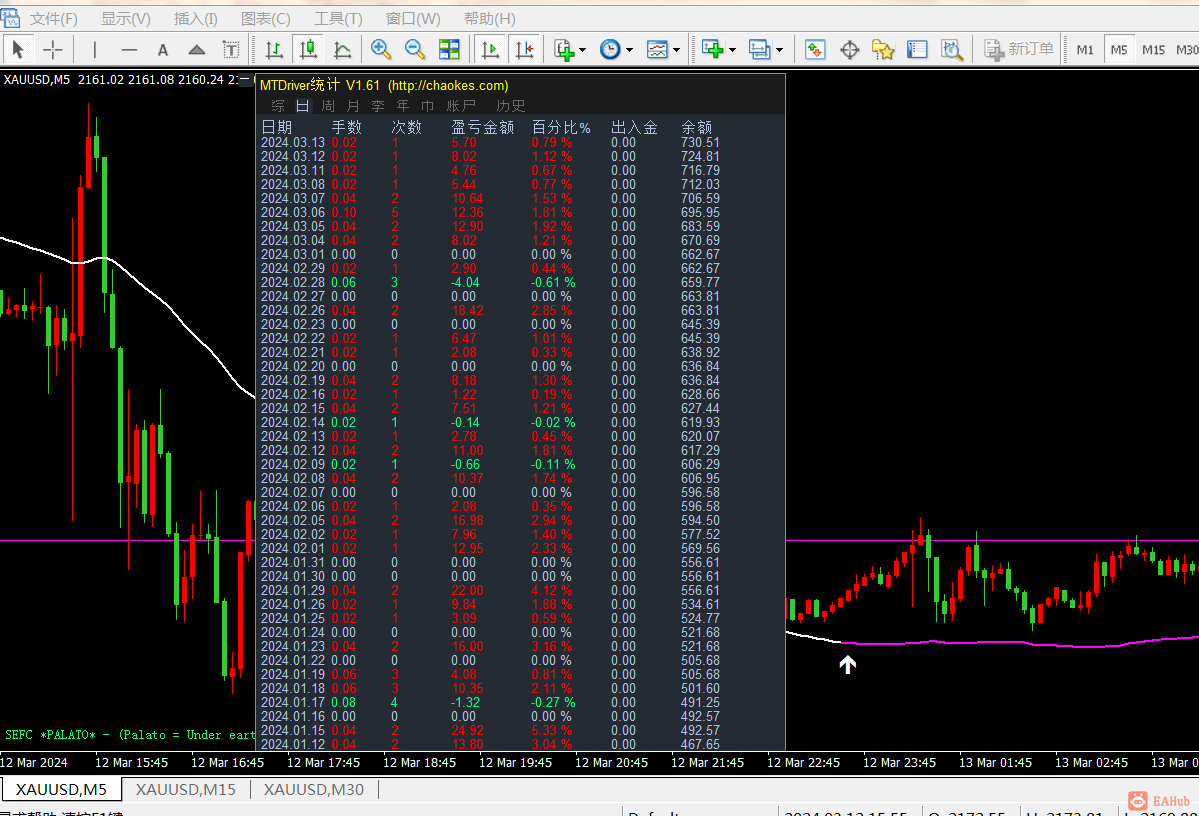Open the Strategy Tester magnifier icon

click(x=951, y=50)
